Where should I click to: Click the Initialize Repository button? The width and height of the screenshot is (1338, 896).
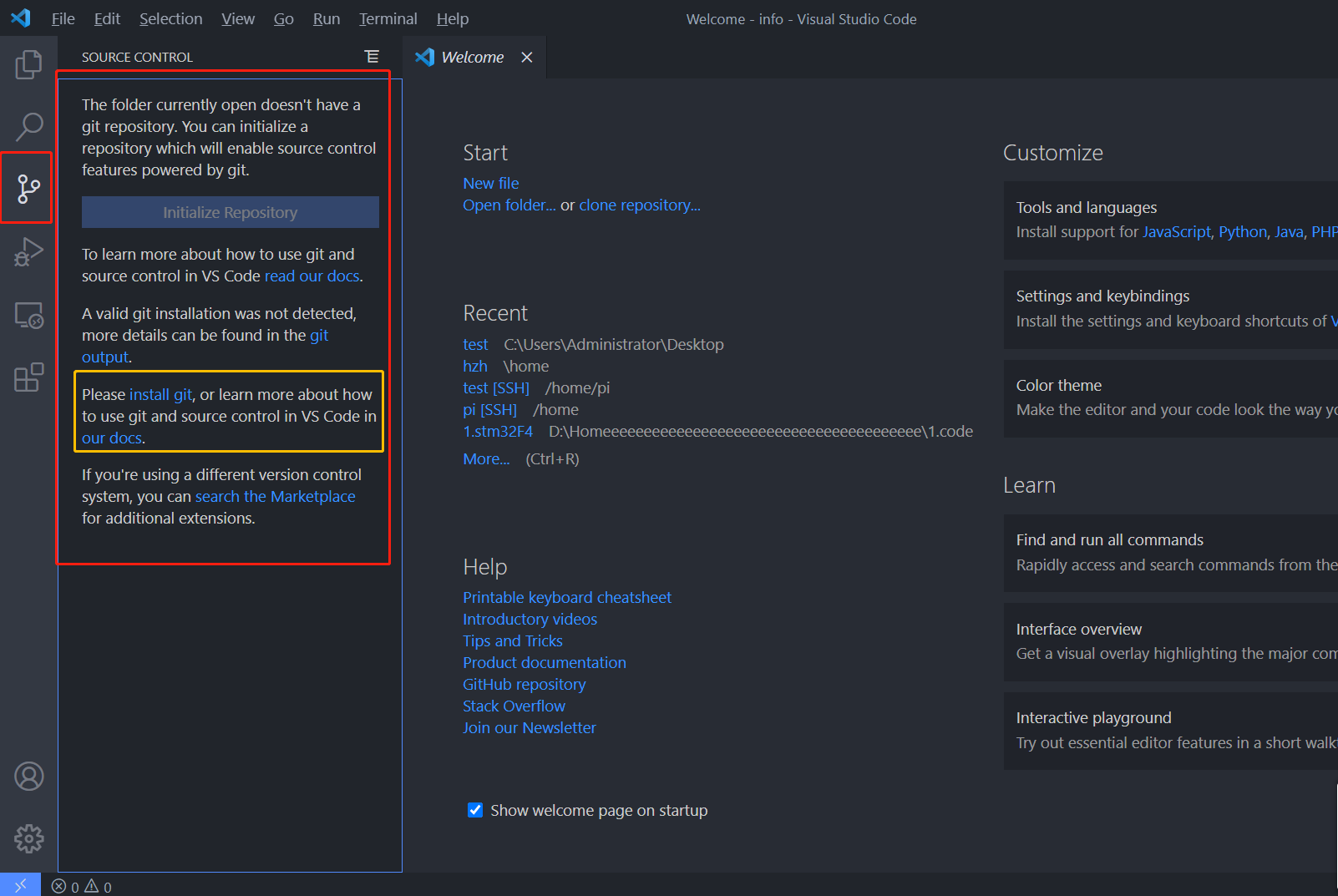click(231, 212)
